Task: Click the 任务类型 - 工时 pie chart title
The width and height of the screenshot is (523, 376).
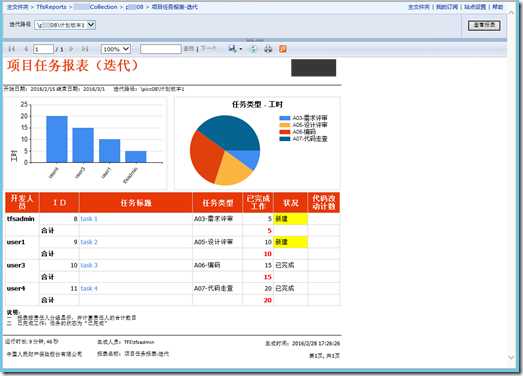Action: click(257, 104)
